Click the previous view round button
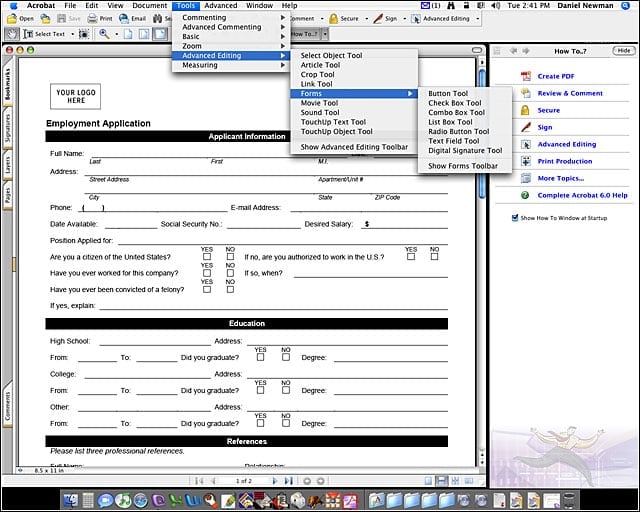This screenshot has height=512, width=640. coord(307,481)
